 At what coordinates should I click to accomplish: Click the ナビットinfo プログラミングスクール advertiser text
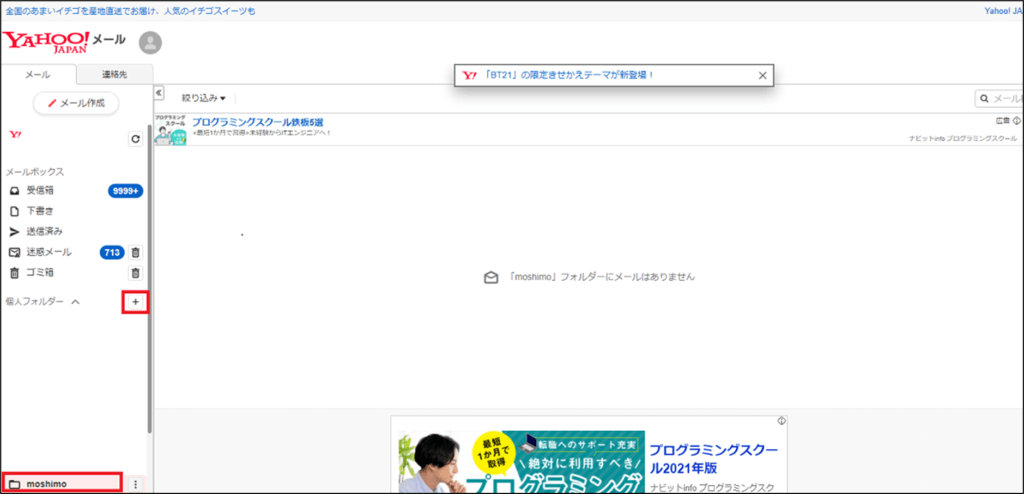click(x=963, y=139)
